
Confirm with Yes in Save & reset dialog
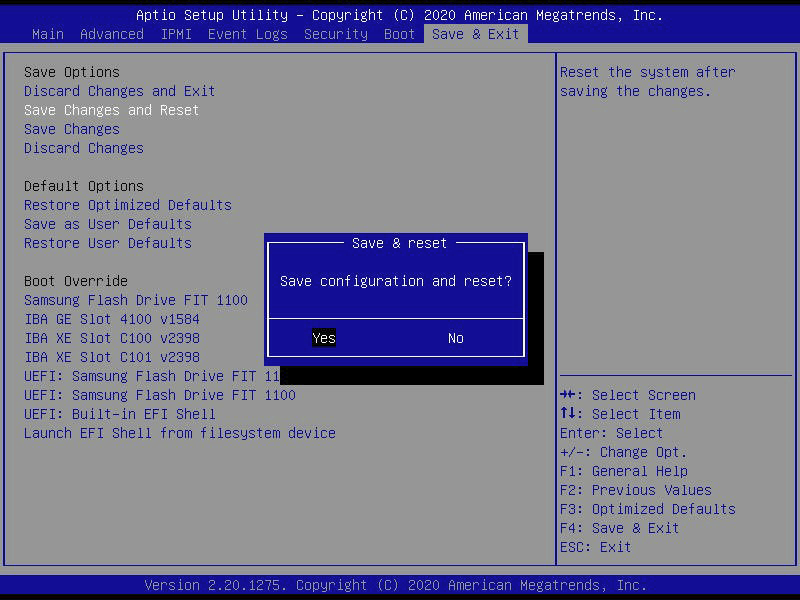point(324,338)
